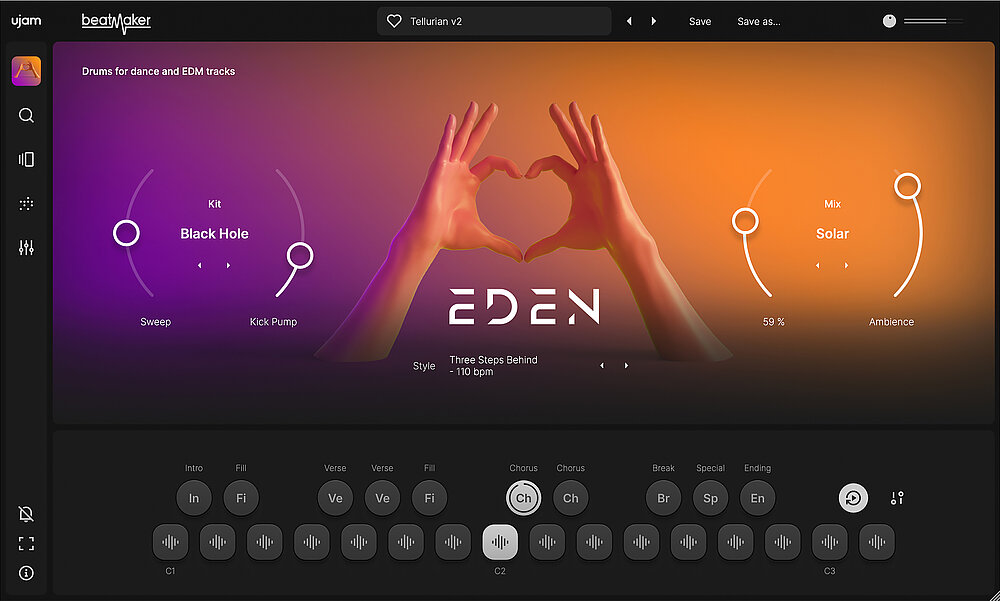Trigger the second drum pad after C1
Image resolution: width=1000 pixels, height=601 pixels.
pos(265,542)
